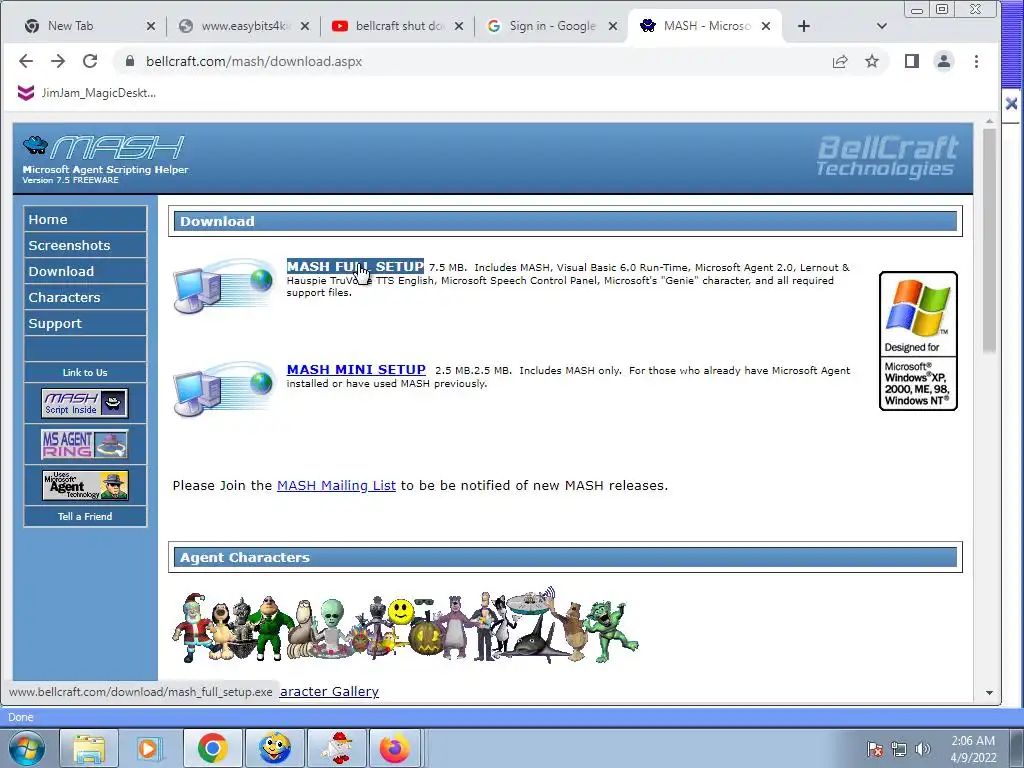The image size is (1024, 768).
Task: Click the agent characters group image
Action: click(x=405, y=626)
